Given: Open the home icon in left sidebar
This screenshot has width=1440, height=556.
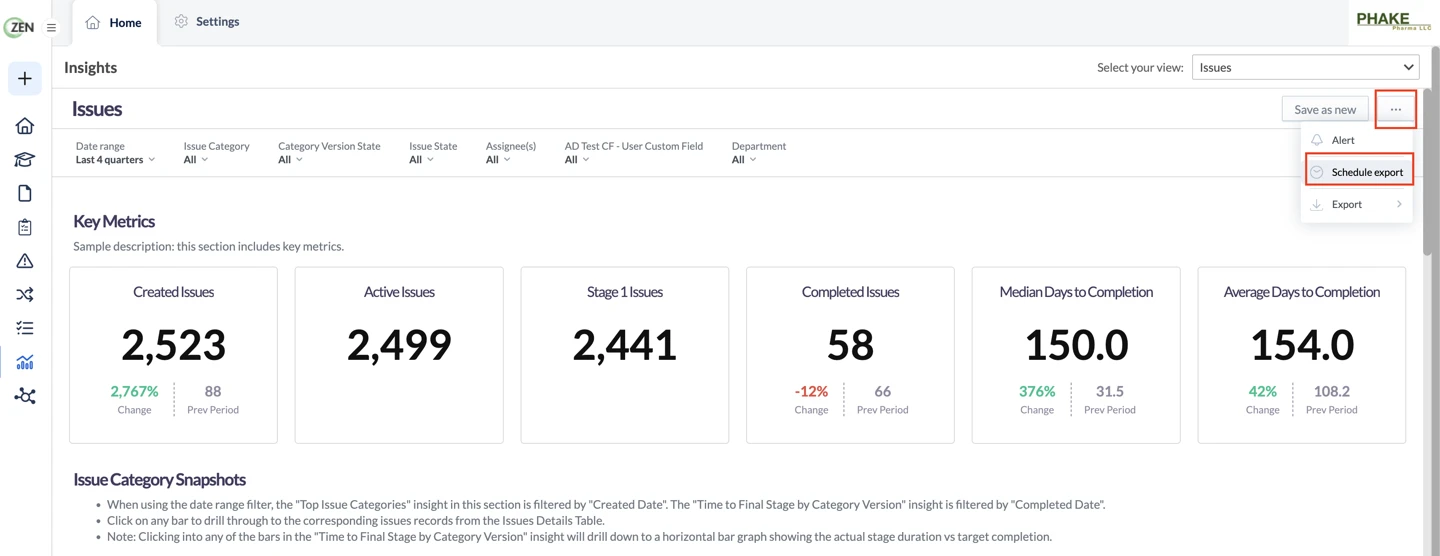Looking at the screenshot, I should click(x=25, y=126).
